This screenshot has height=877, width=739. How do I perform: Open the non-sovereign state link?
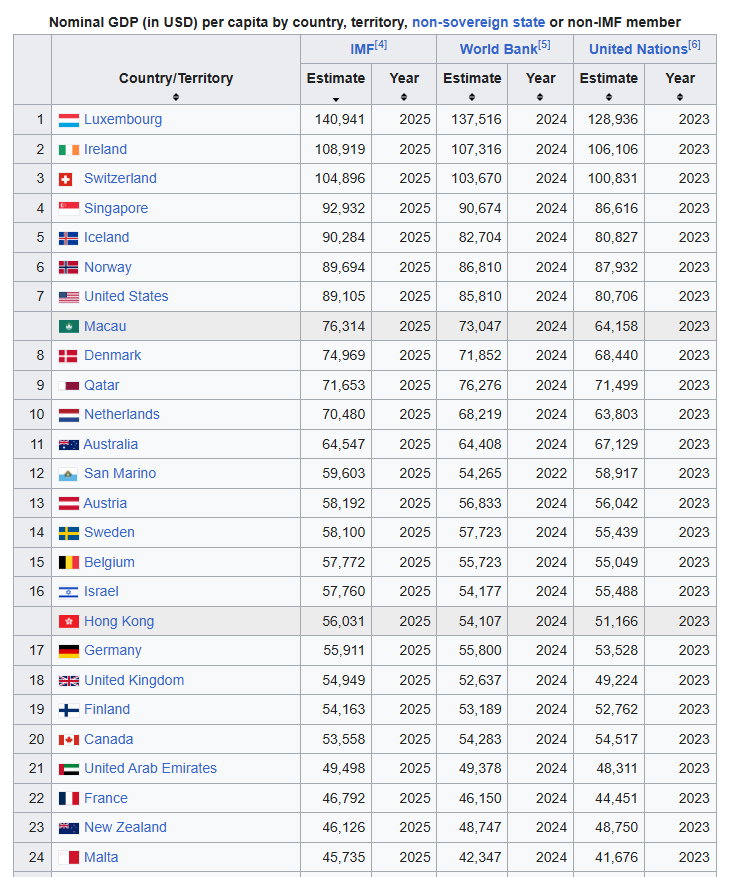point(478,22)
